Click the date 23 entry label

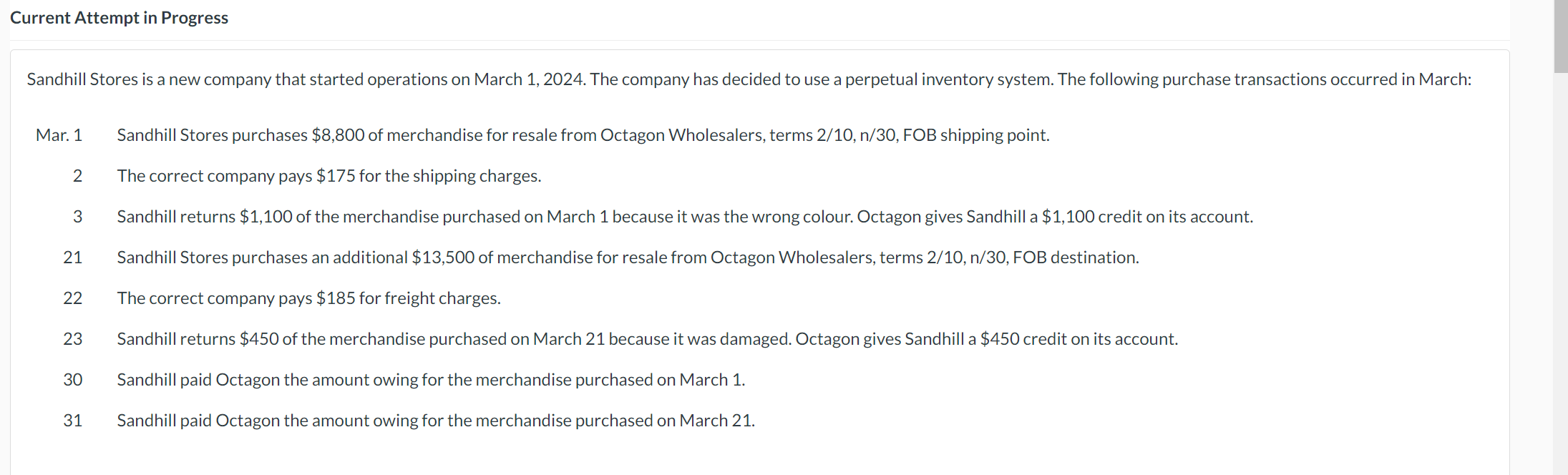73,339
